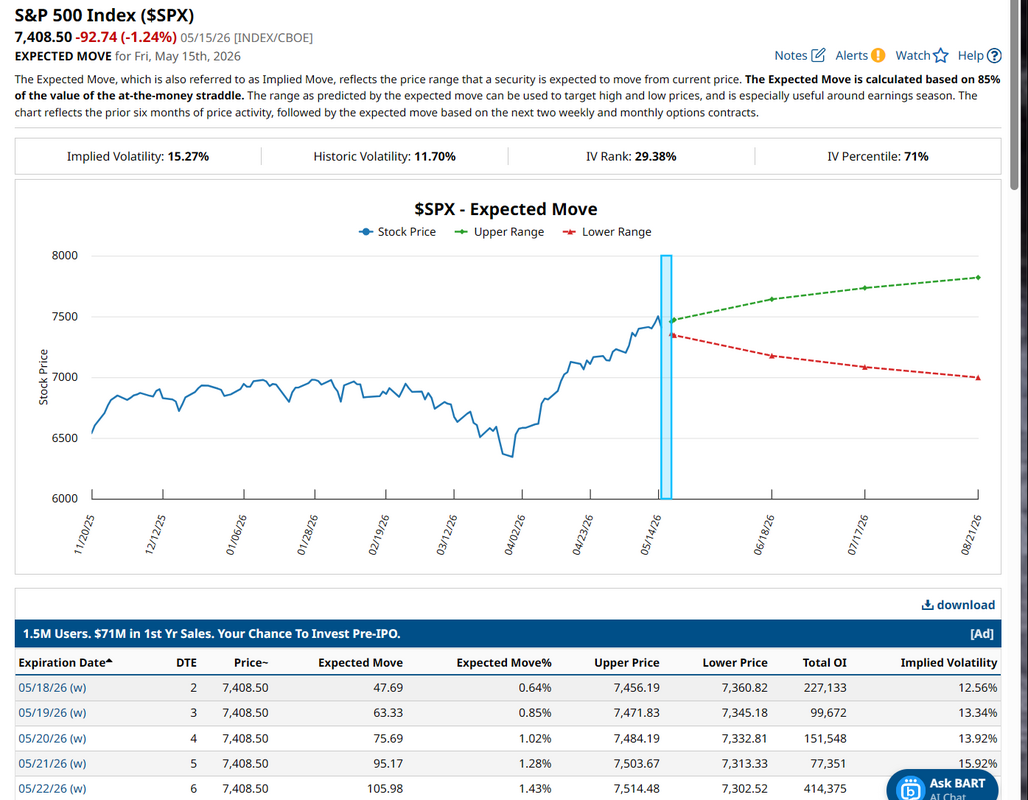This screenshot has height=800, width=1028.
Task: Click the $SPX - Expected Move chart title
Action: pyautogui.click(x=505, y=209)
